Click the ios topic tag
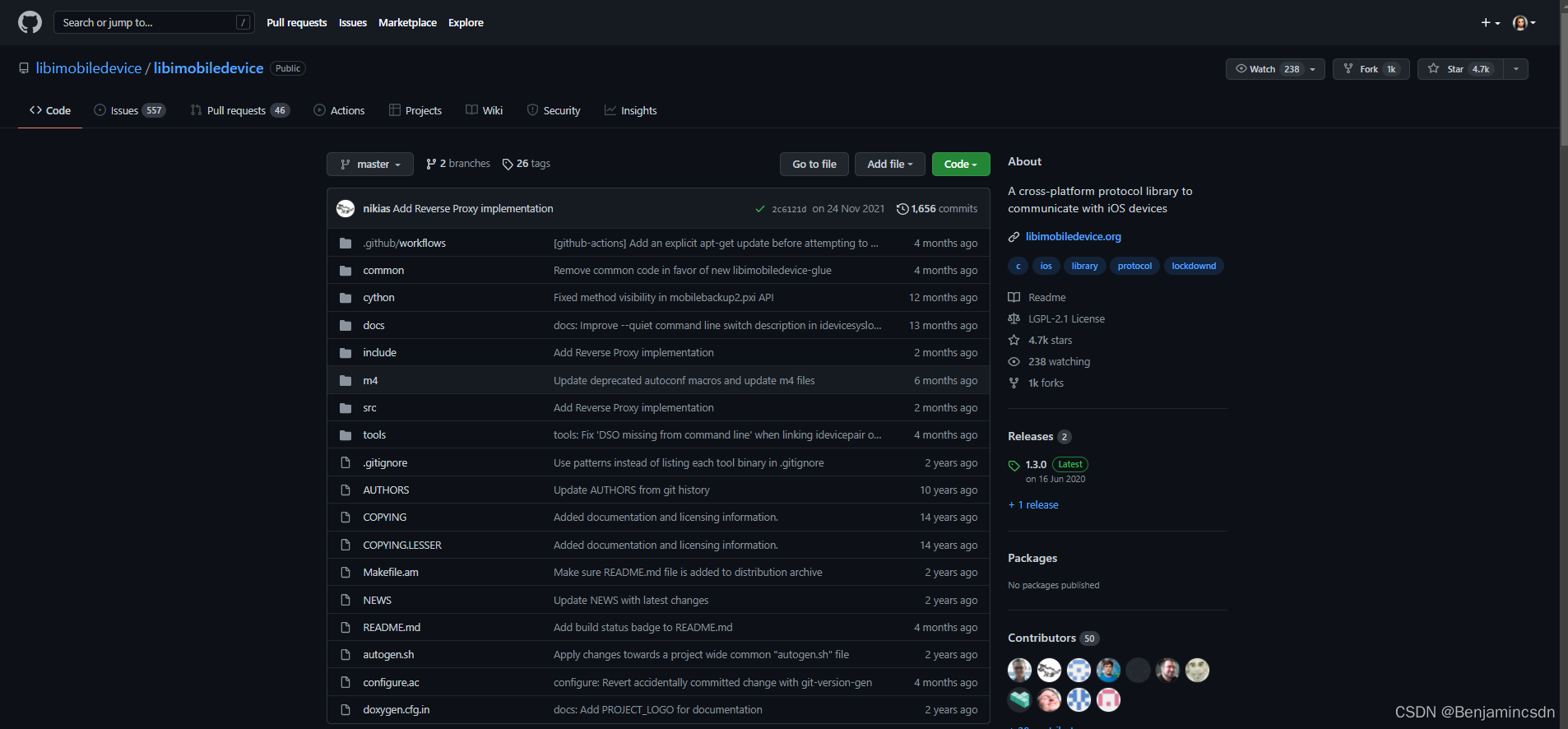The height and width of the screenshot is (729, 1568). pyautogui.click(x=1046, y=266)
